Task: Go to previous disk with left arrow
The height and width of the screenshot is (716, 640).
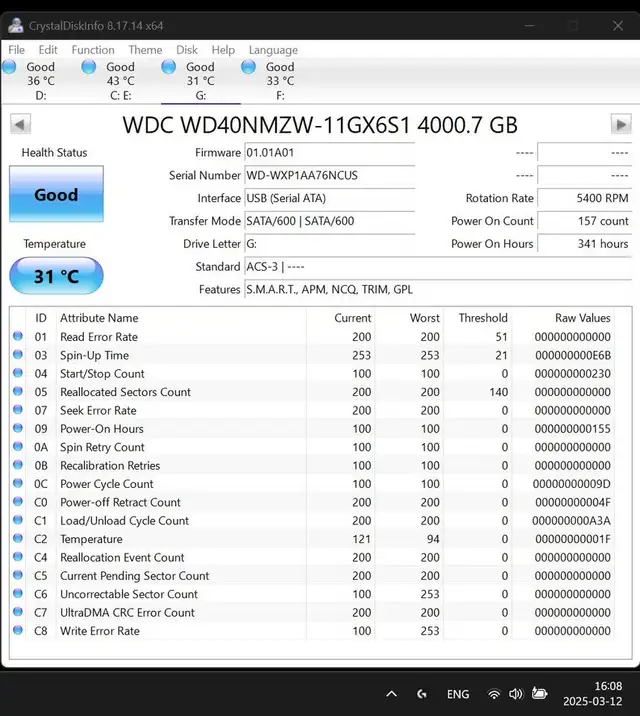Action: point(21,124)
